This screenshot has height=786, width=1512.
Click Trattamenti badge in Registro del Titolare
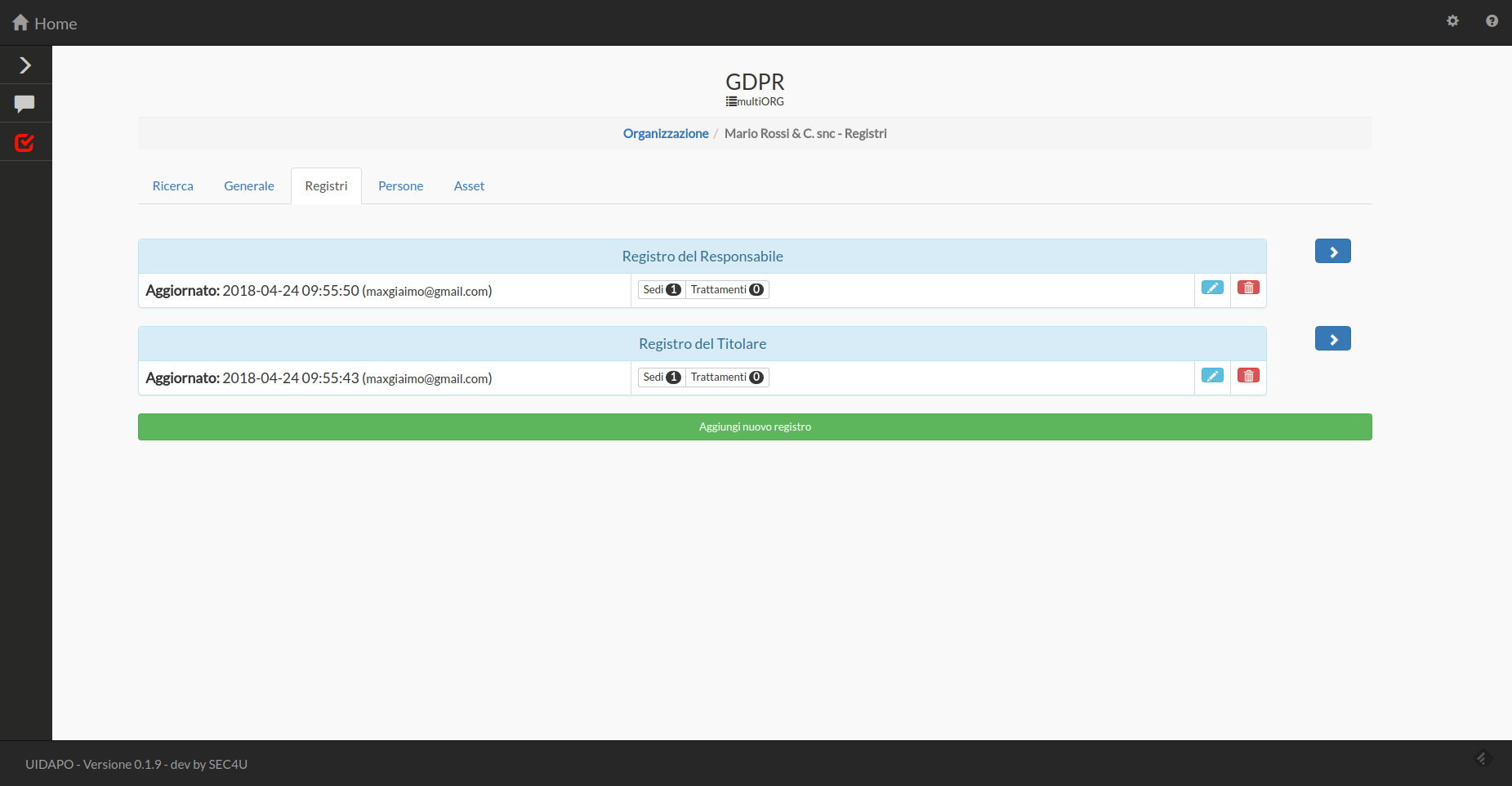[727, 377]
